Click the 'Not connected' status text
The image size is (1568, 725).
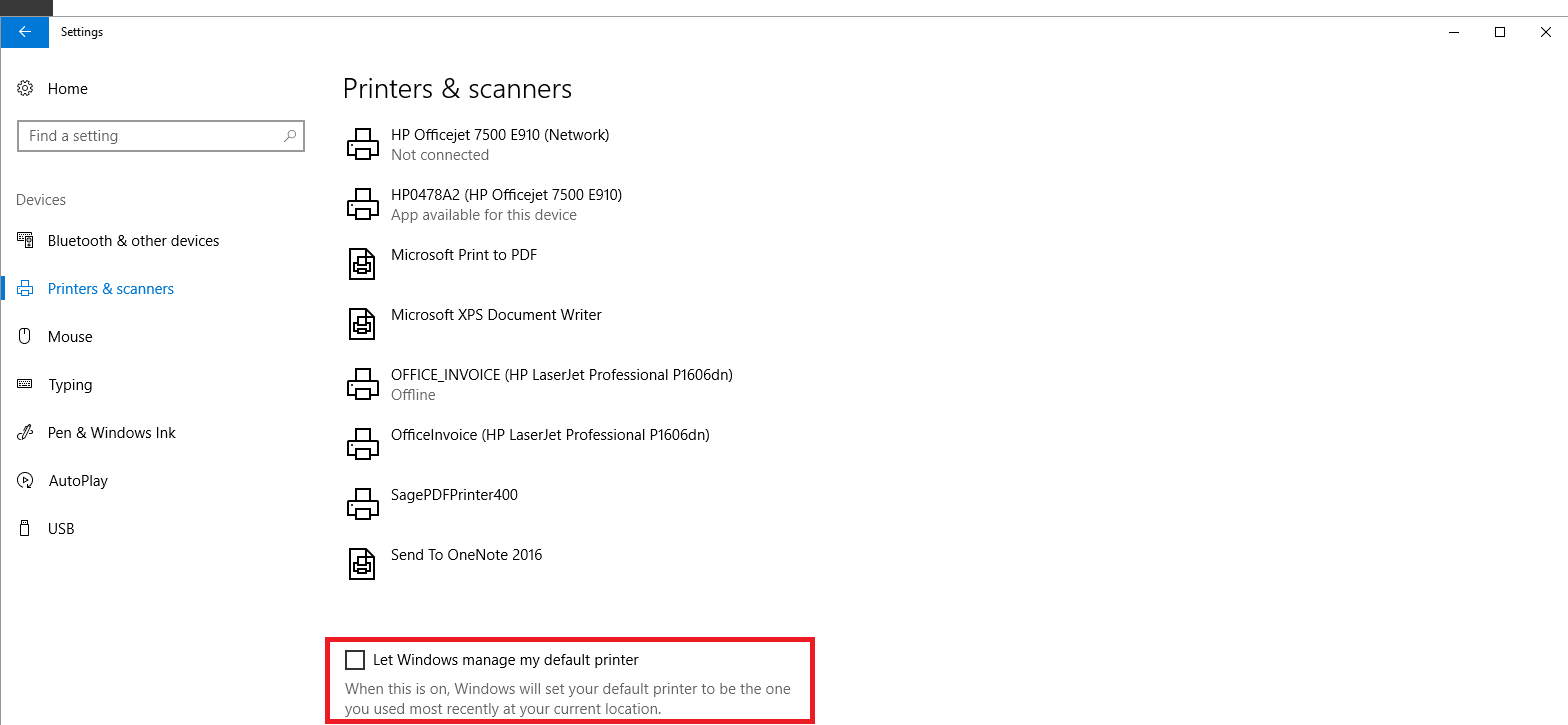pos(440,155)
